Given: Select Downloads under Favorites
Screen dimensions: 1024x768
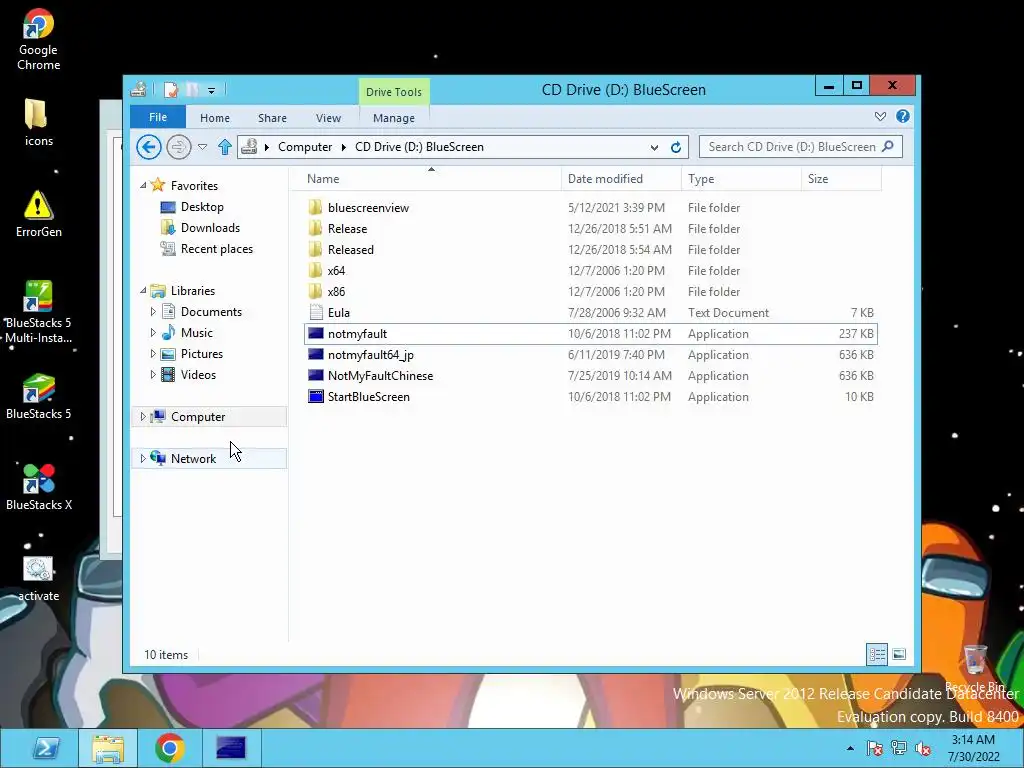Looking at the screenshot, I should [210, 228].
